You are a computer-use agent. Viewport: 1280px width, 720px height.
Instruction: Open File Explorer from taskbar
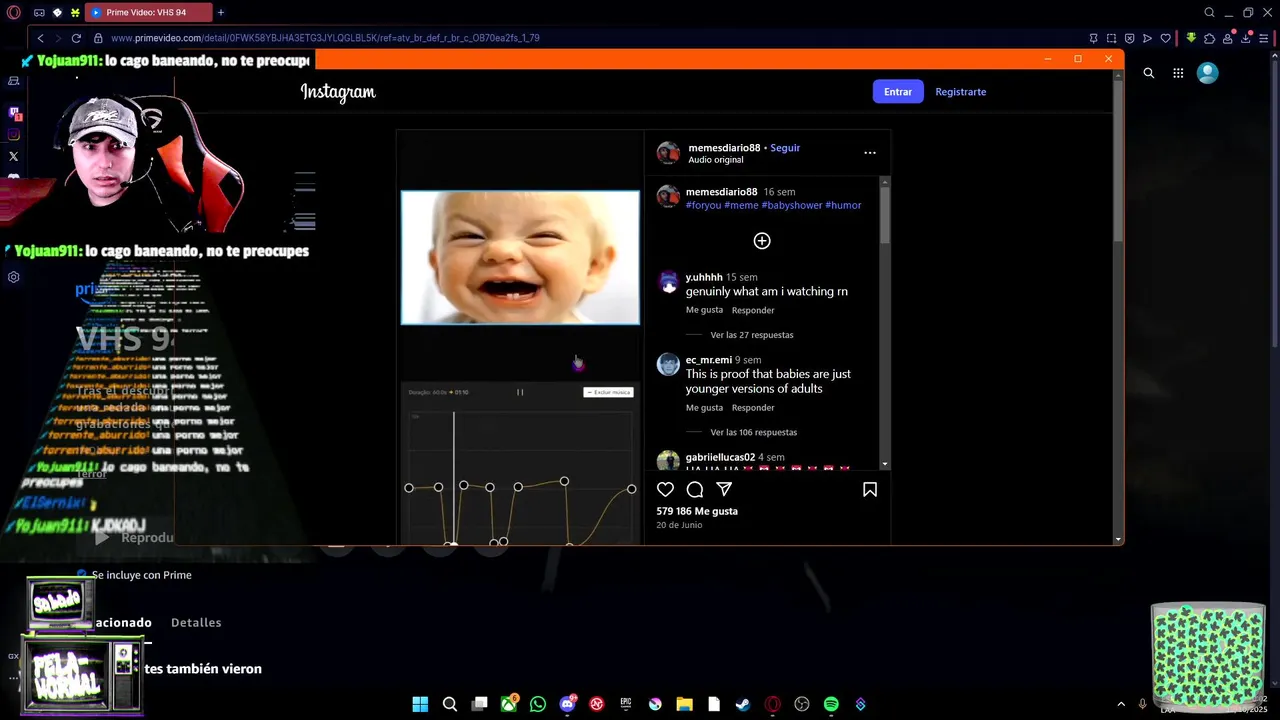(684, 704)
